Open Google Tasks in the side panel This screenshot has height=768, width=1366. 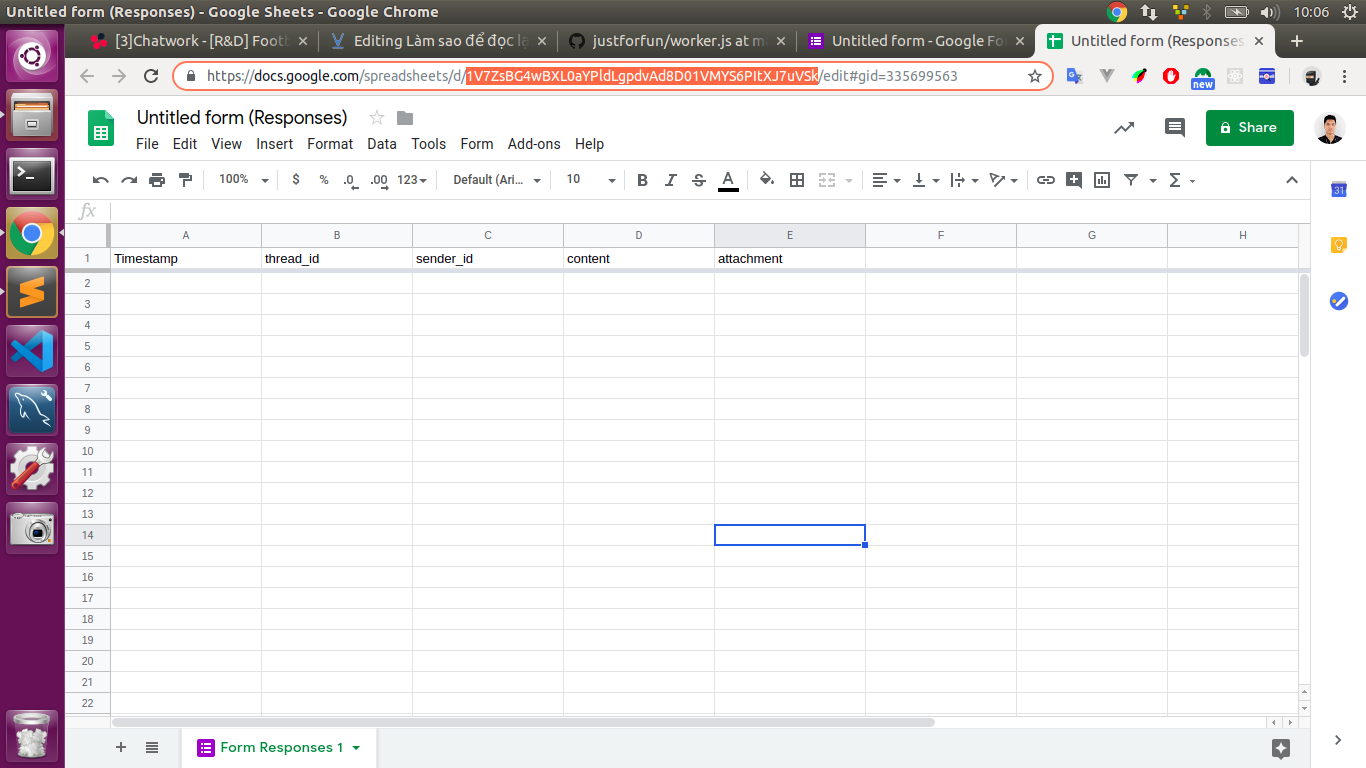(x=1339, y=300)
